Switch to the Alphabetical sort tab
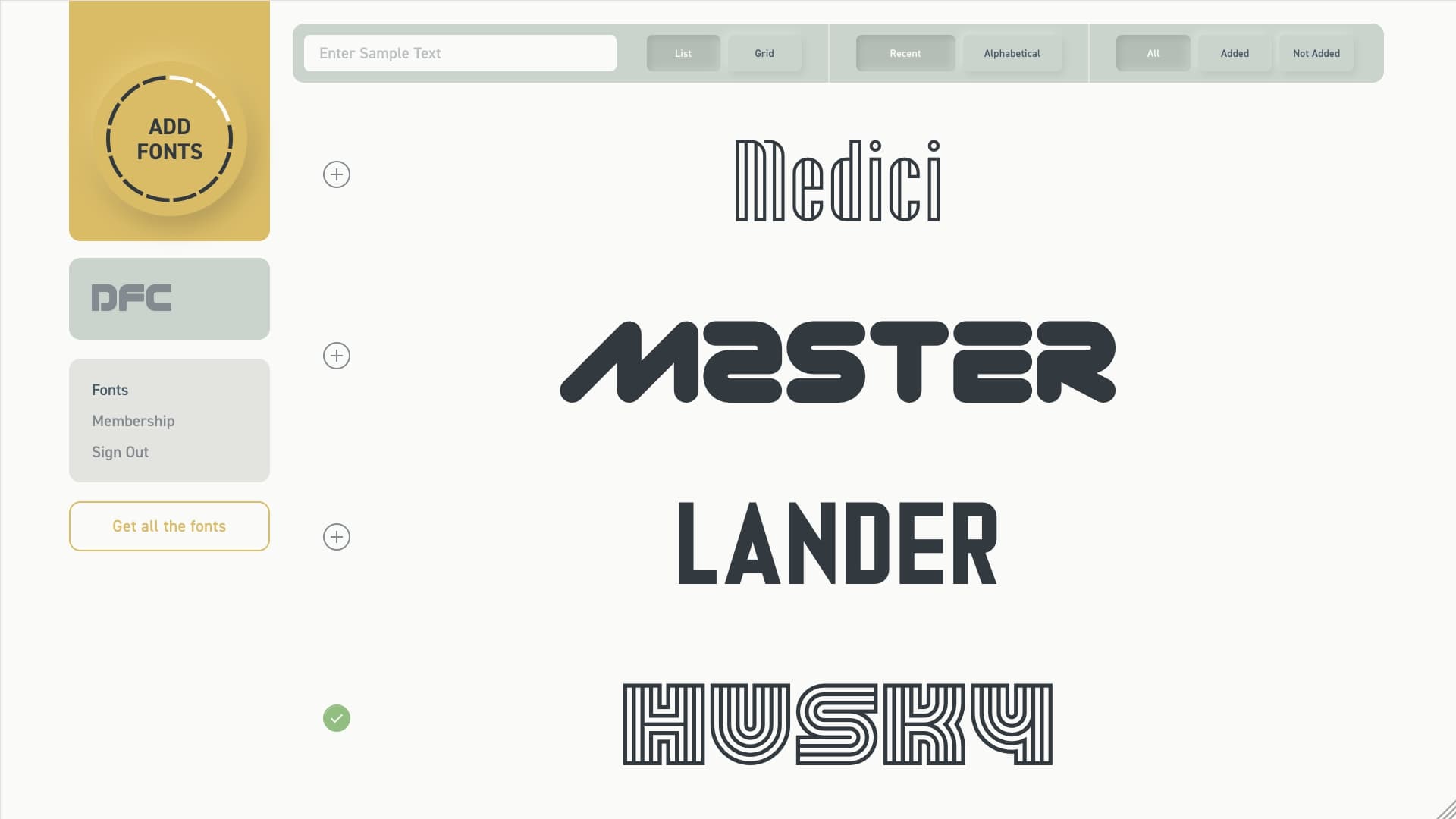1456x819 pixels. pos(1011,53)
